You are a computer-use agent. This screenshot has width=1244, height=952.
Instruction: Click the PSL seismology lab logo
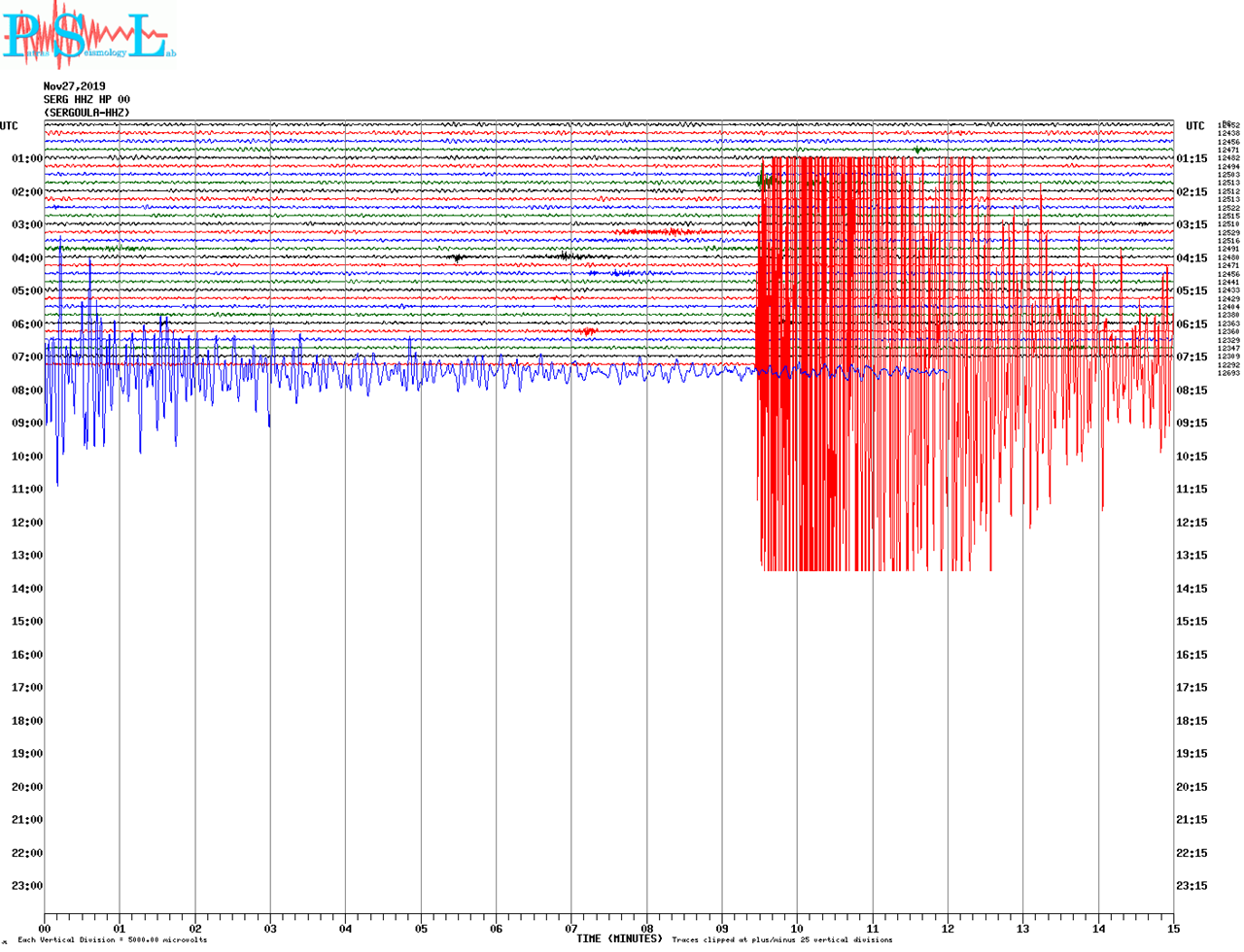coord(88,36)
